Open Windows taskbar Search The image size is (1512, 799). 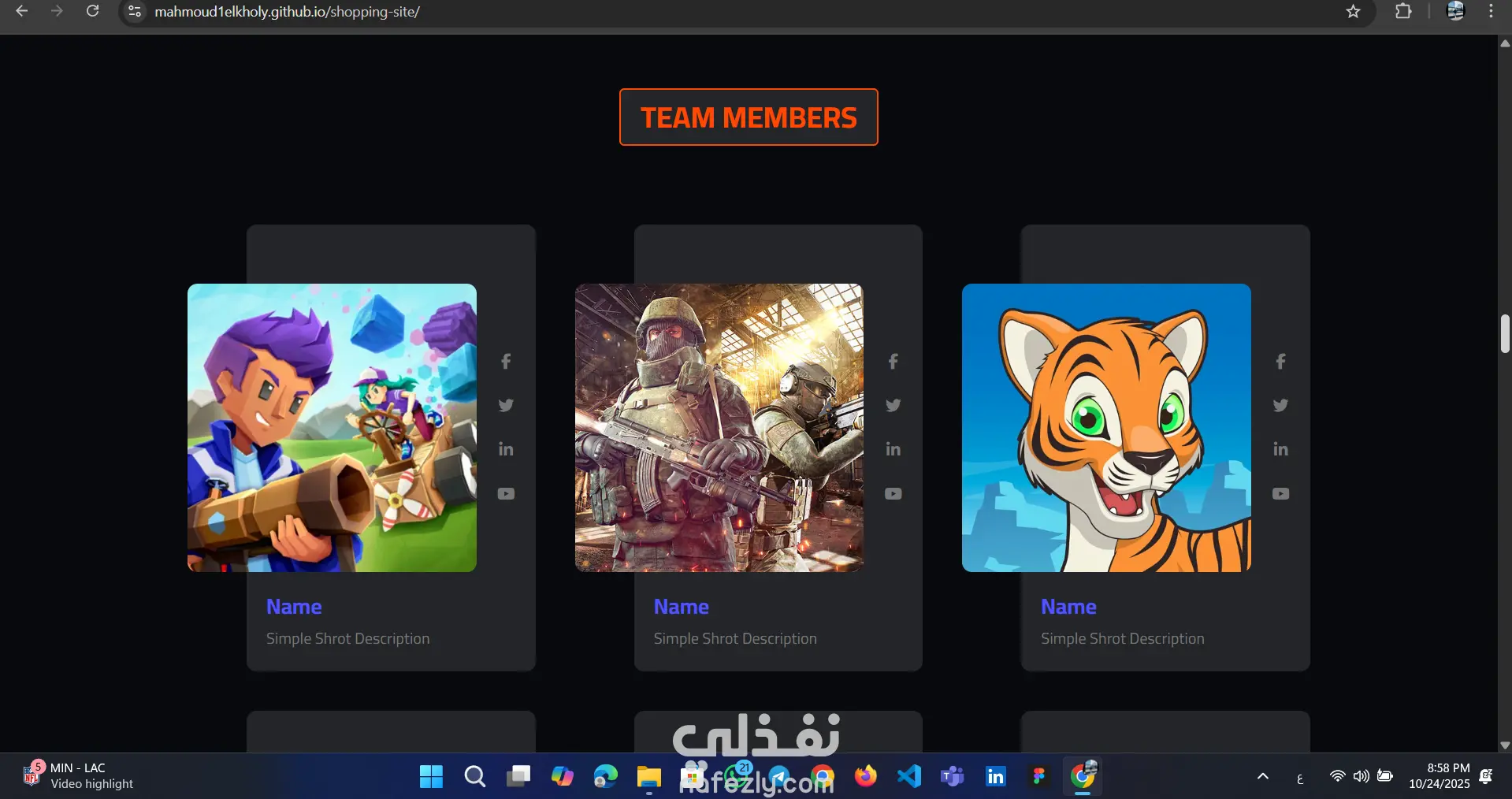474,777
